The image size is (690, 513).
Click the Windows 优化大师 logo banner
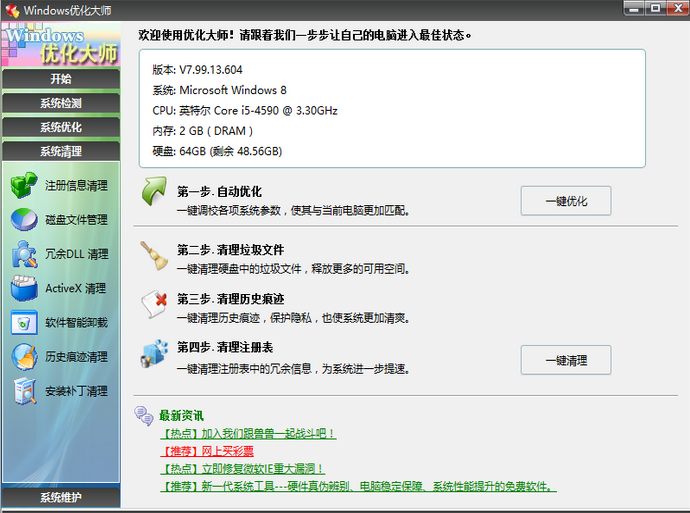point(61,45)
